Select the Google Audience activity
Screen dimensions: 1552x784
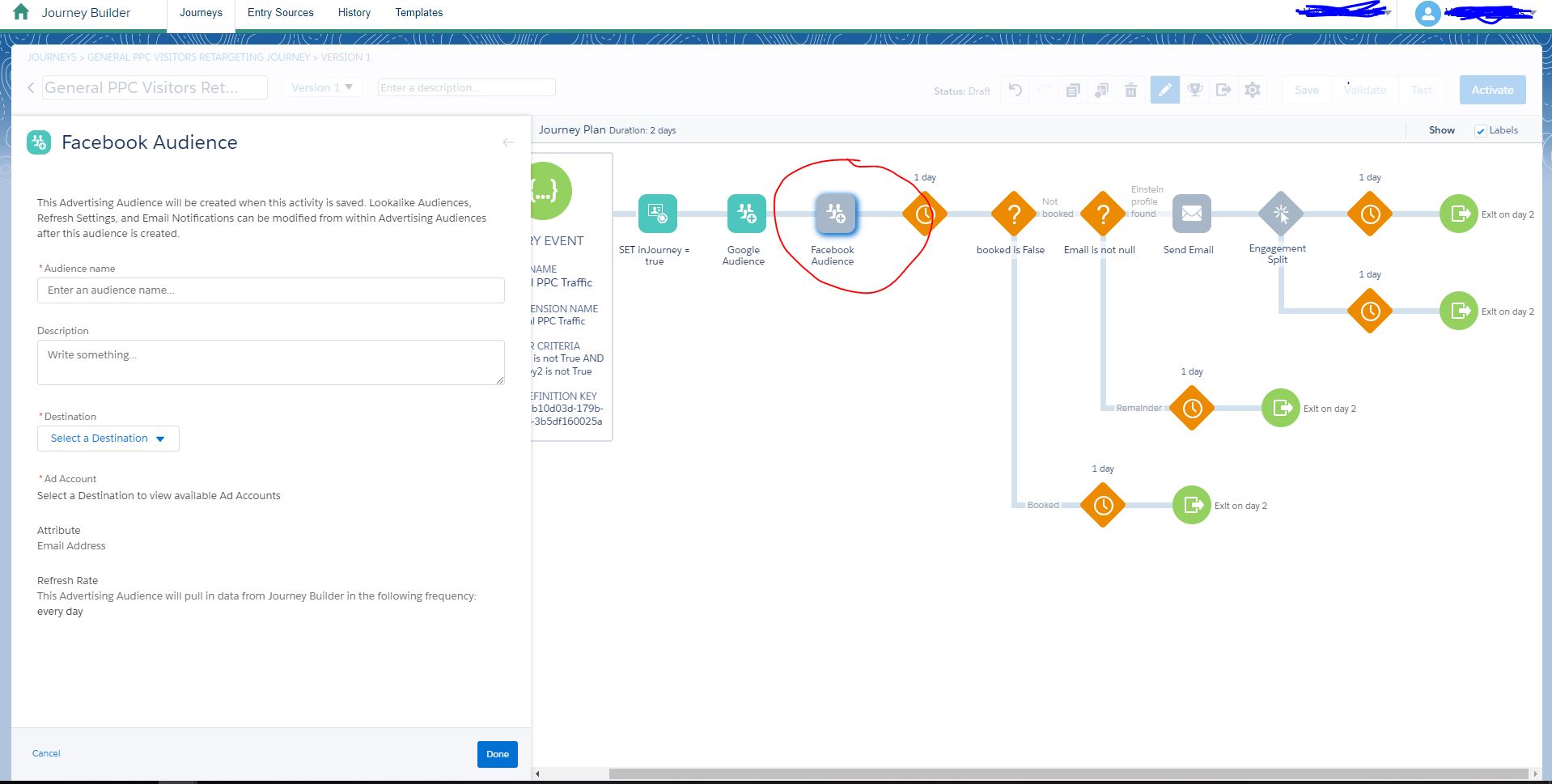pyautogui.click(x=746, y=214)
